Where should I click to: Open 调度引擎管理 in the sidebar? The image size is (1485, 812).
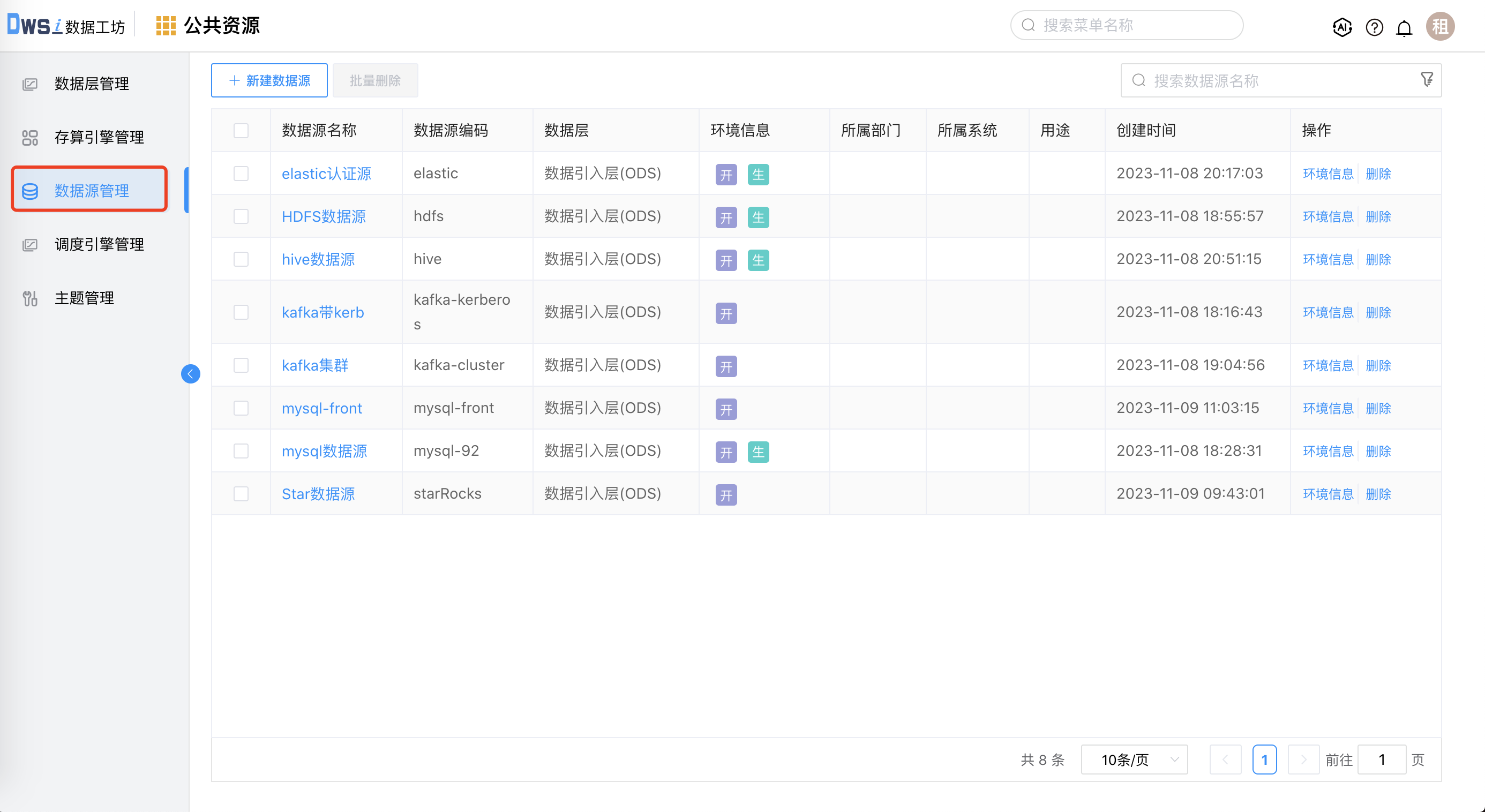pyautogui.click(x=99, y=244)
